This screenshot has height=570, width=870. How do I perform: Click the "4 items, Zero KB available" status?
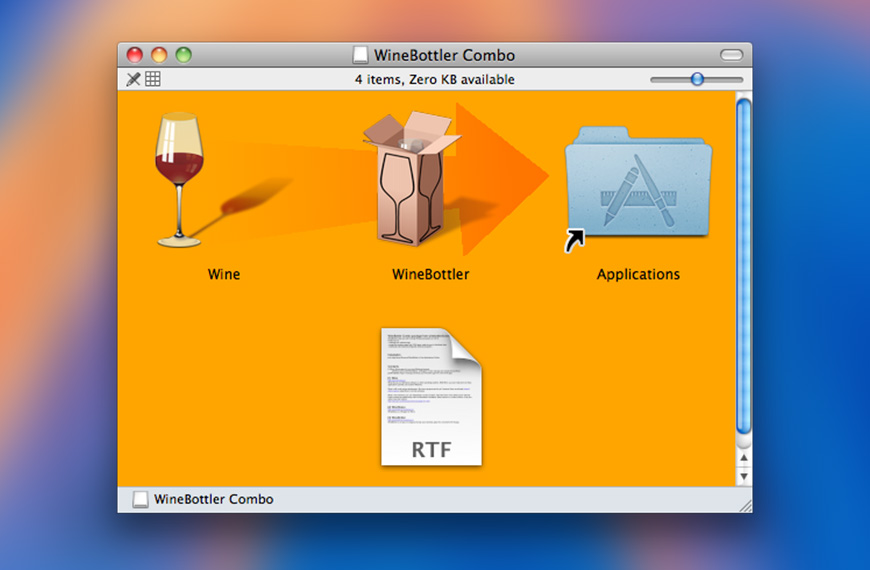click(434, 79)
